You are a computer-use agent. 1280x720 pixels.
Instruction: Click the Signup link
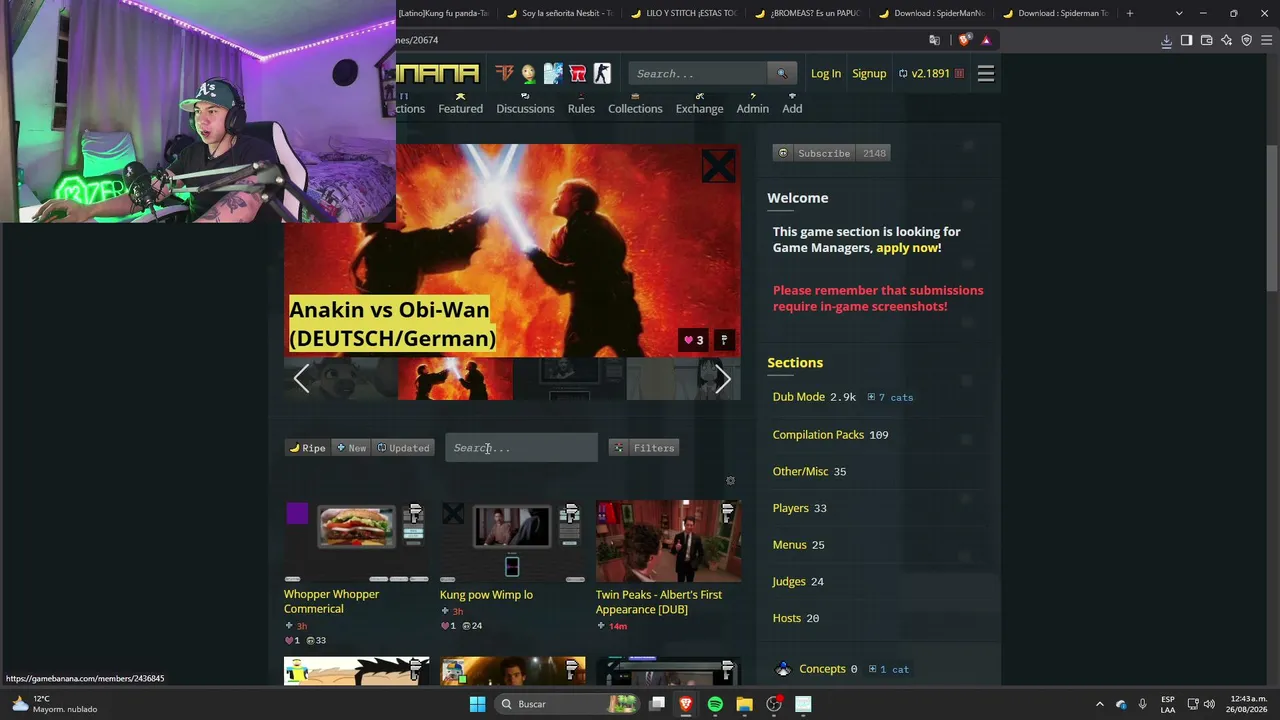click(x=869, y=73)
